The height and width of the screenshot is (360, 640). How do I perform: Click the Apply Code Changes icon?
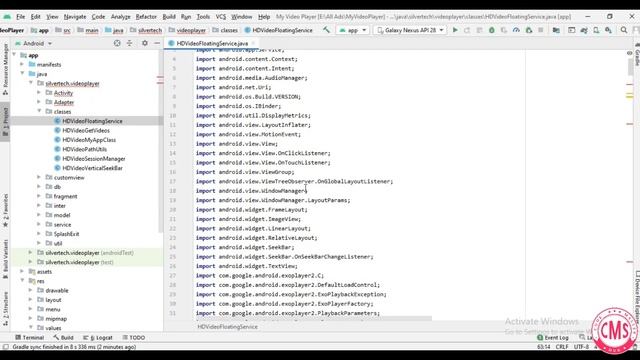pos(480,30)
